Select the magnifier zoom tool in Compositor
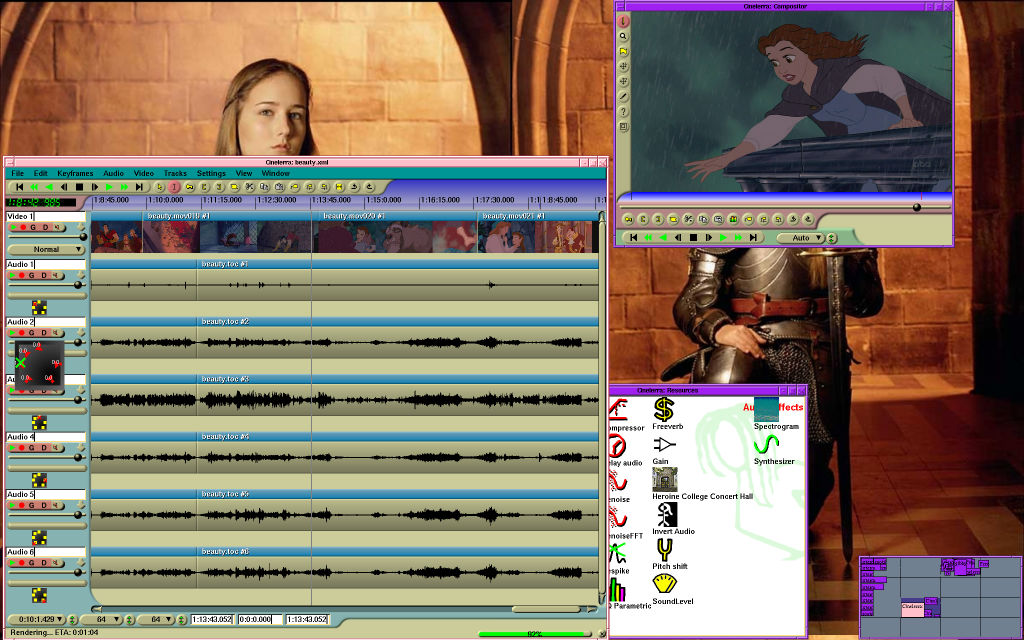 (624, 36)
